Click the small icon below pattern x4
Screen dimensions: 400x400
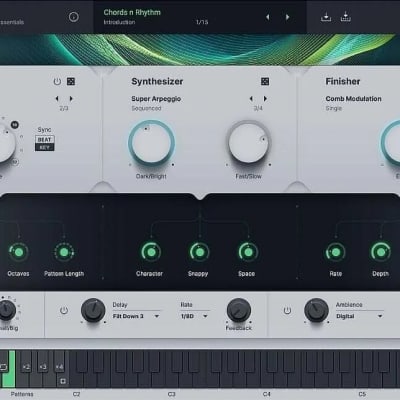63,381
